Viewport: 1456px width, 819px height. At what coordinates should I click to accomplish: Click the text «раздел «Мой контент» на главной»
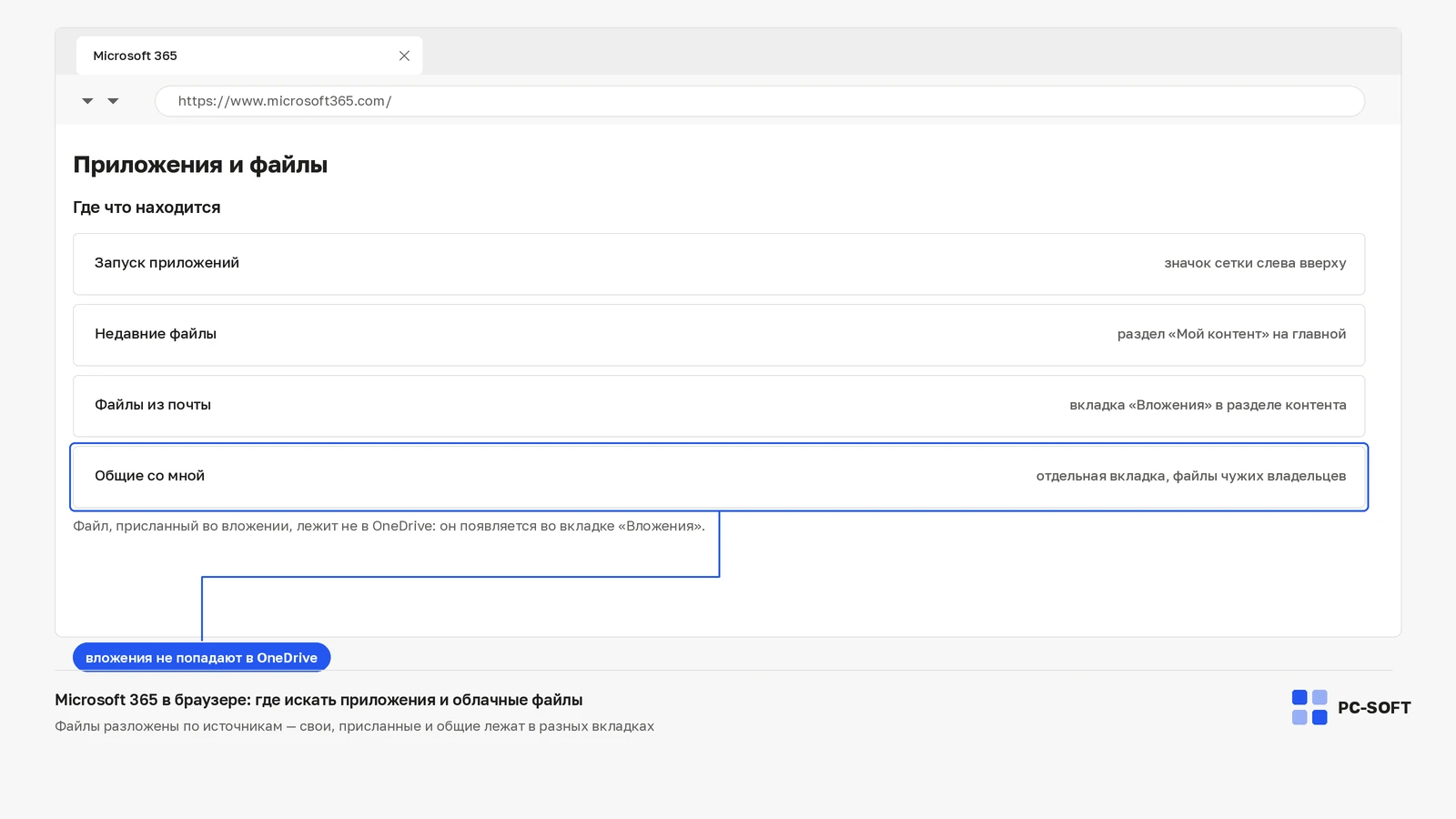1231,334
